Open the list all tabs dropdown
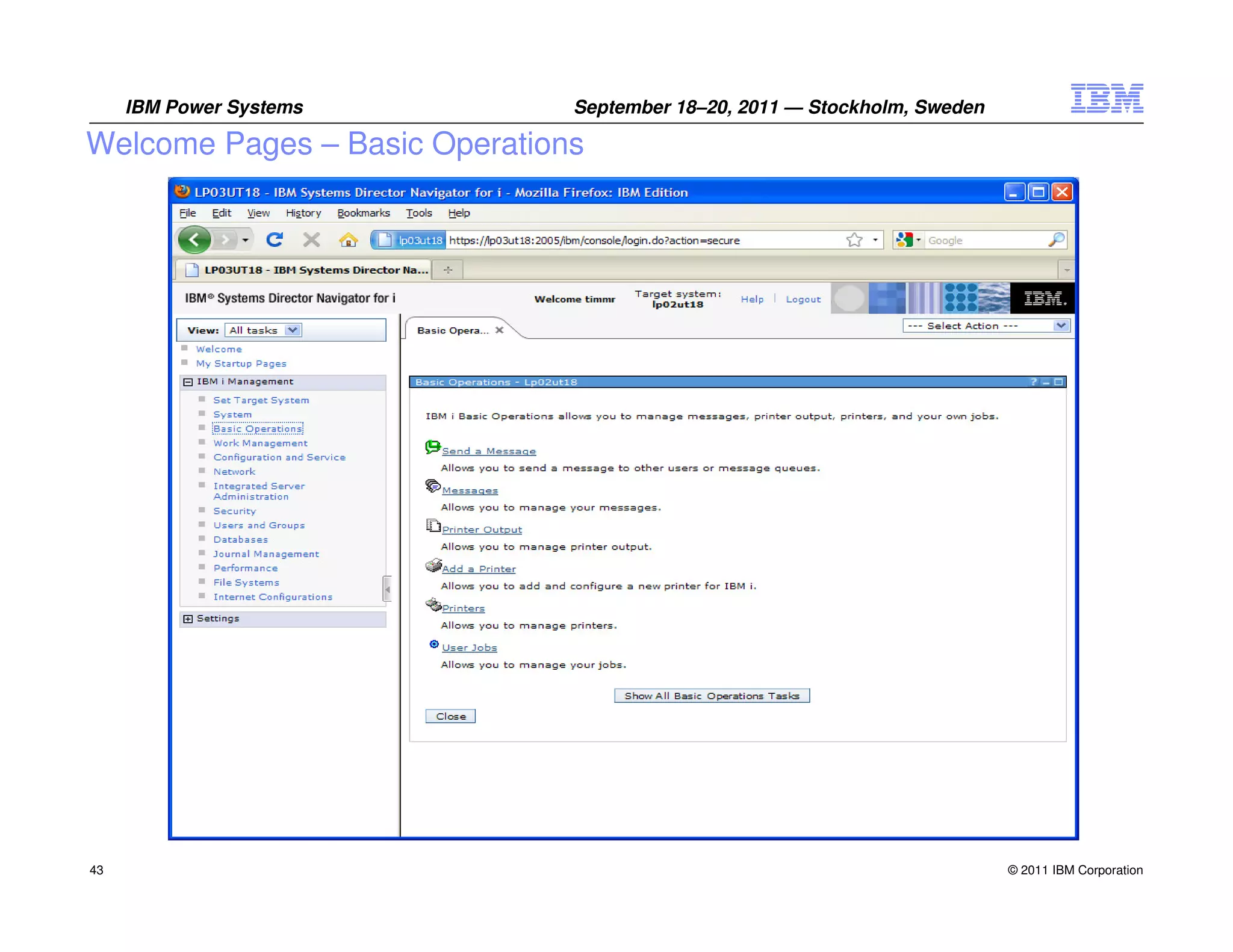Viewport: 1233px width, 952px height. [1066, 270]
